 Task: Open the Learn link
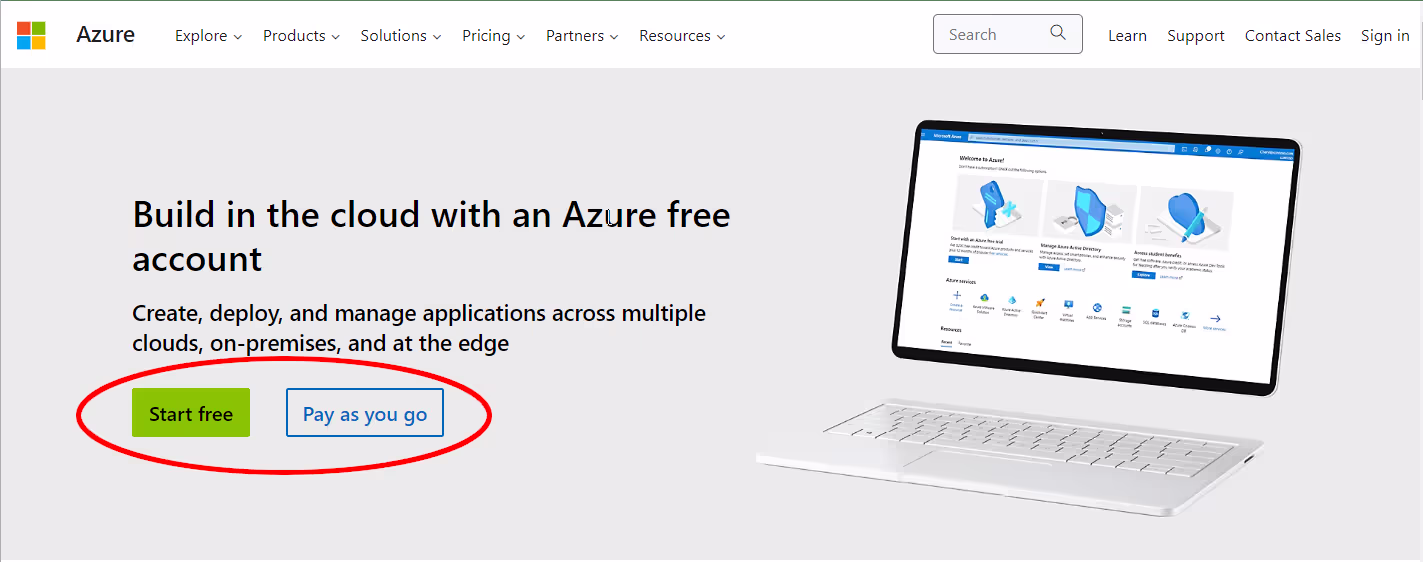(x=1127, y=35)
